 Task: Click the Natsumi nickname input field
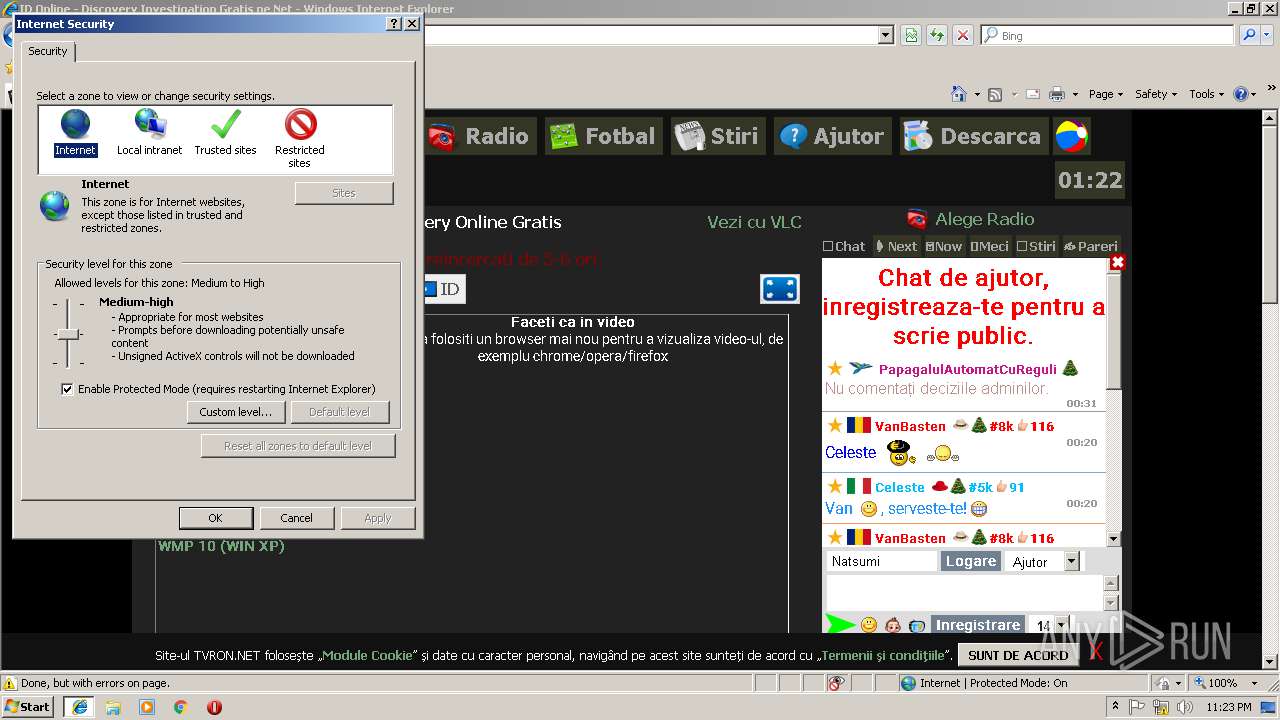(882, 562)
